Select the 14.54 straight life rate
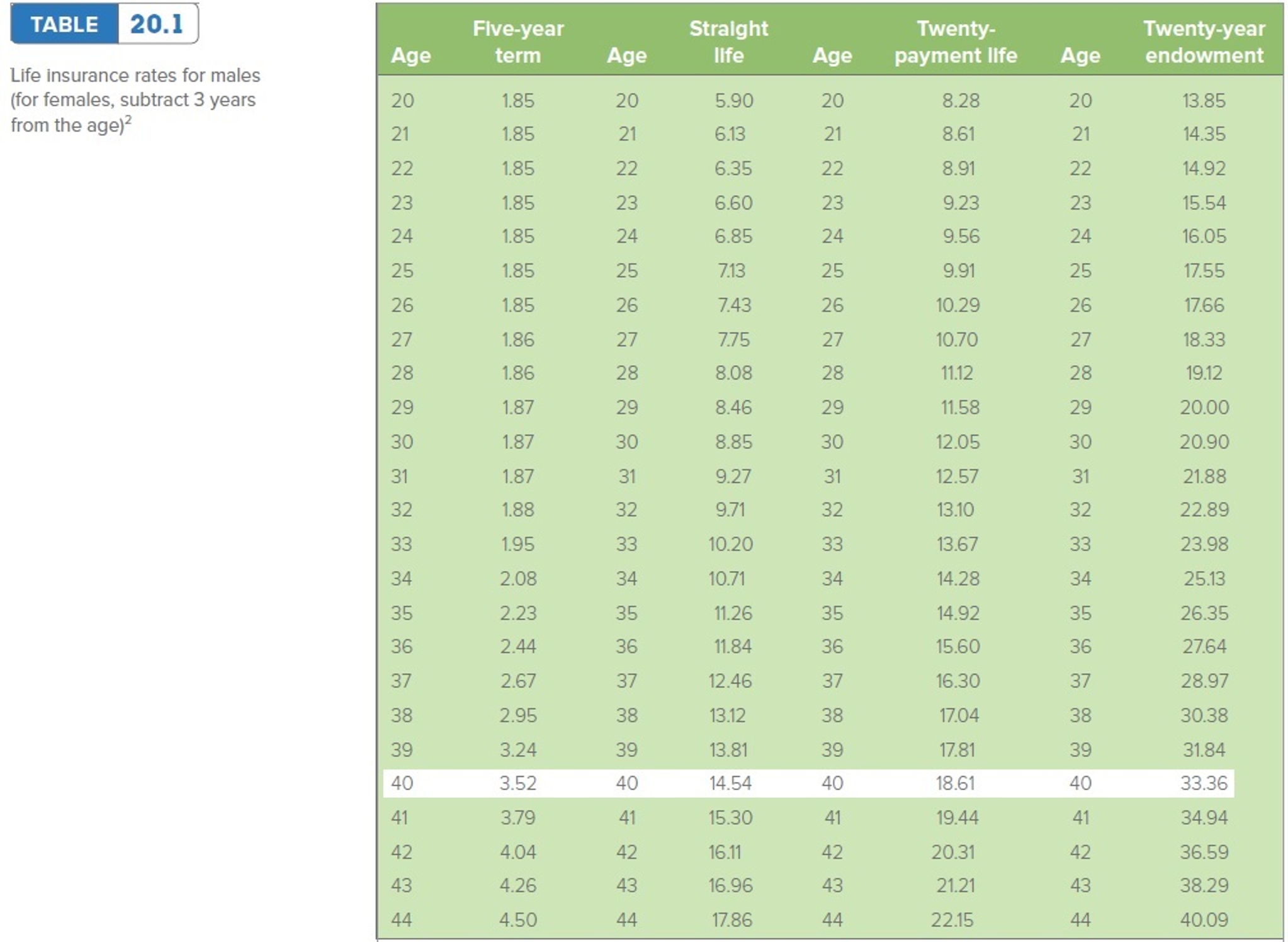The height and width of the screenshot is (942, 1288). 730,783
